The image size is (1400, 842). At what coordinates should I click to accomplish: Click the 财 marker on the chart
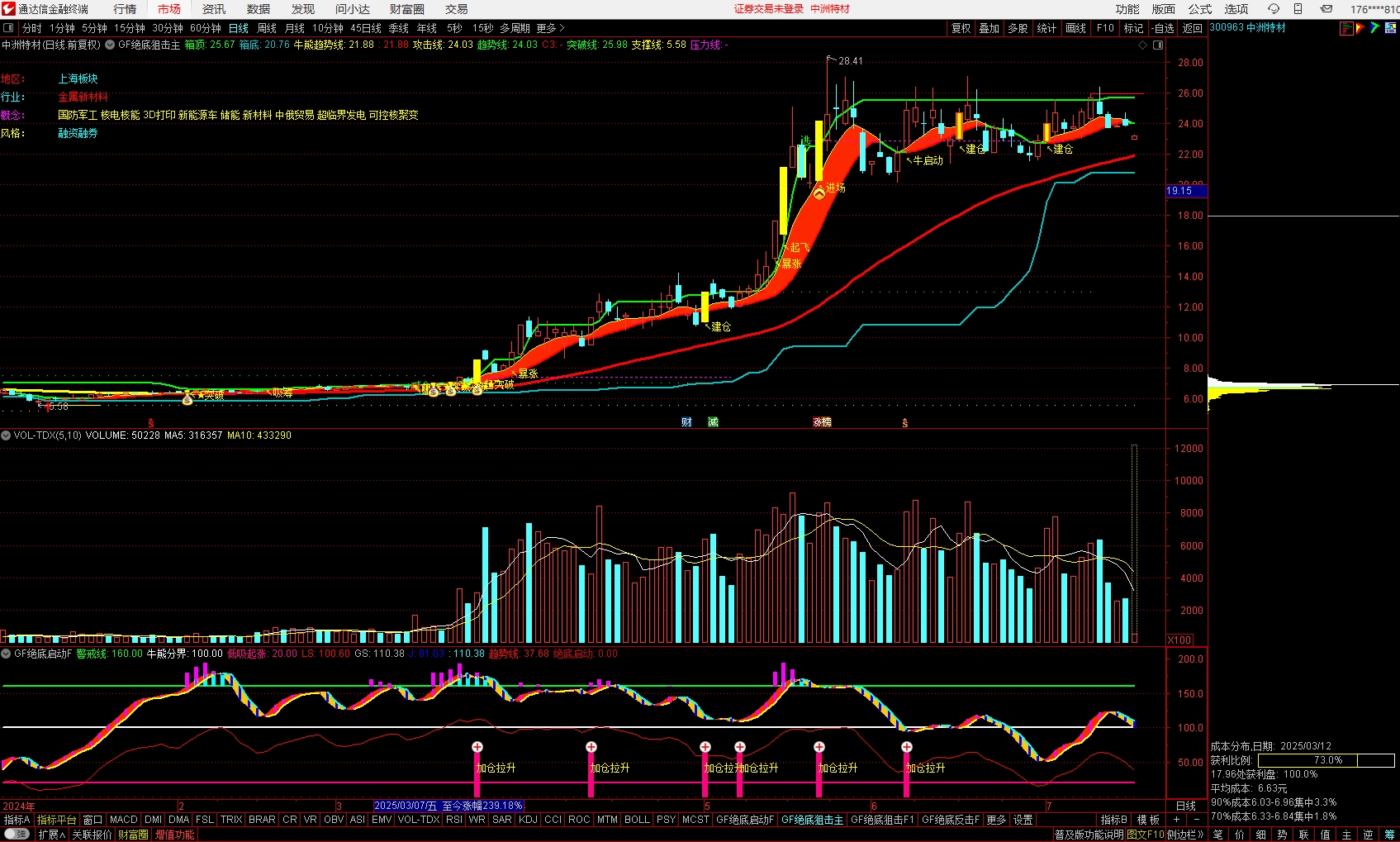(x=686, y=422)
